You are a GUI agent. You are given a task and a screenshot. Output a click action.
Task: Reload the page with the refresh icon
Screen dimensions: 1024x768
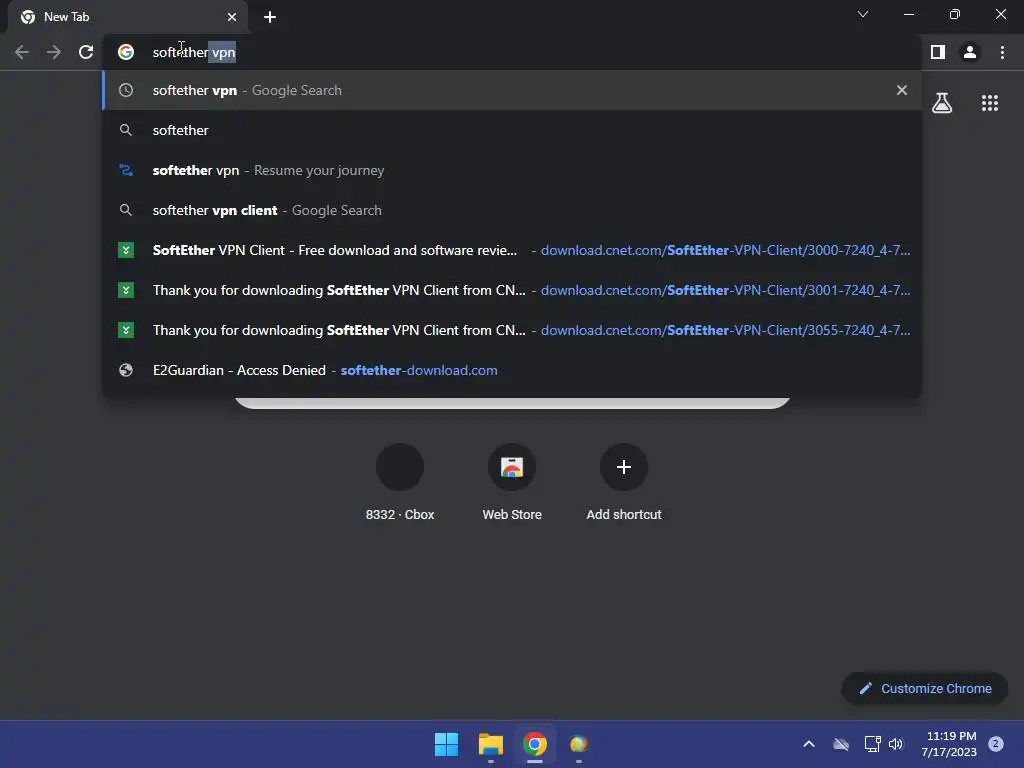pyautogui.click(x=86, y=52)
